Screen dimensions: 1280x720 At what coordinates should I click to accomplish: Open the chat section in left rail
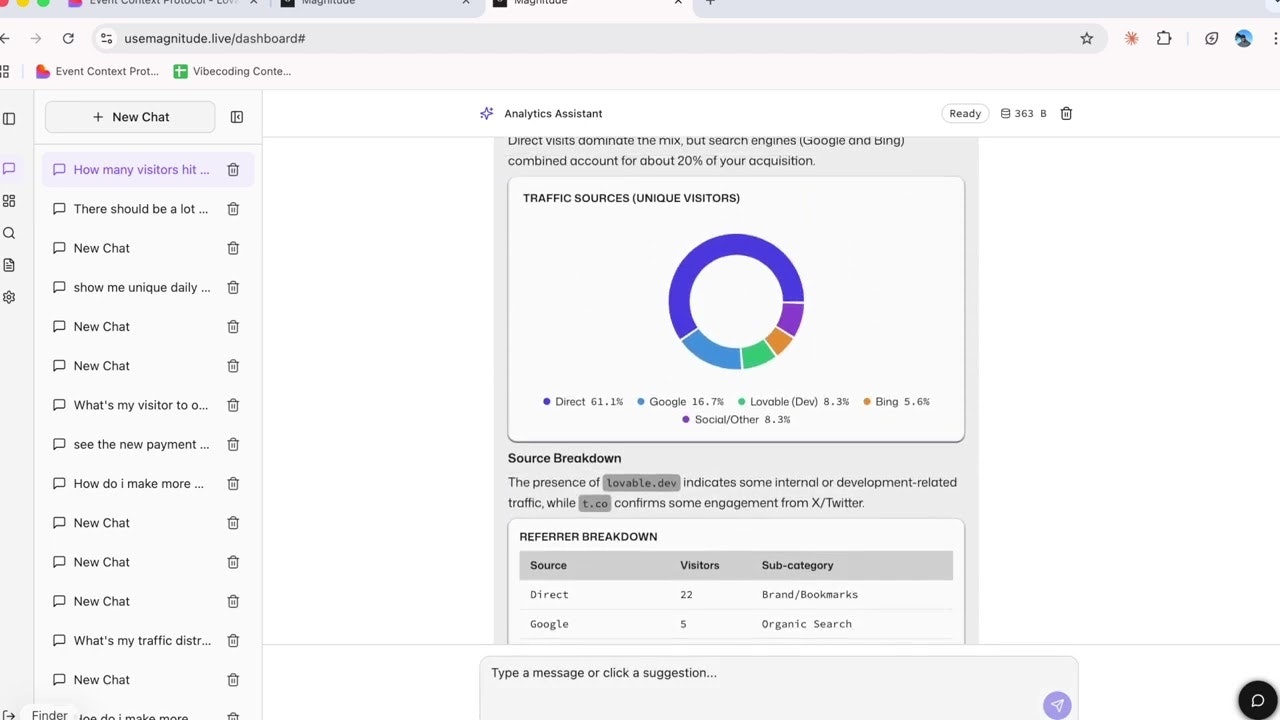pos(9,169)
